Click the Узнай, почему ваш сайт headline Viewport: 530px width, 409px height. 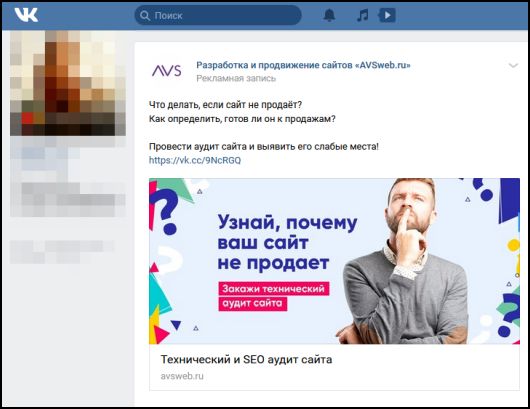[x=287, y=233]
